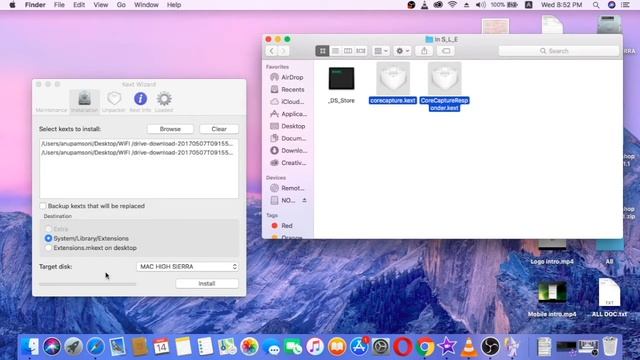Open the Help menu

click(x=174, y=5)
